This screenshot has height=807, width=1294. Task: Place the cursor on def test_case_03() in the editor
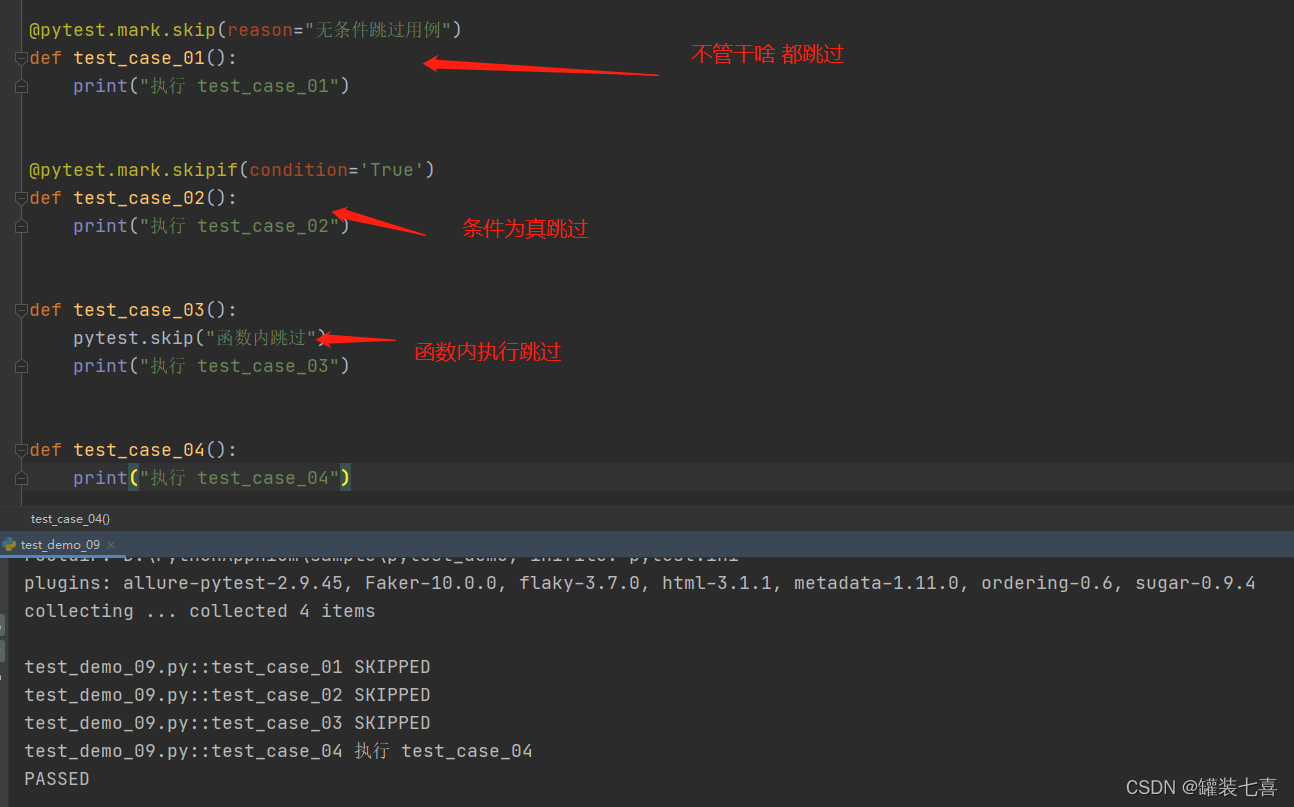[134, 310]
